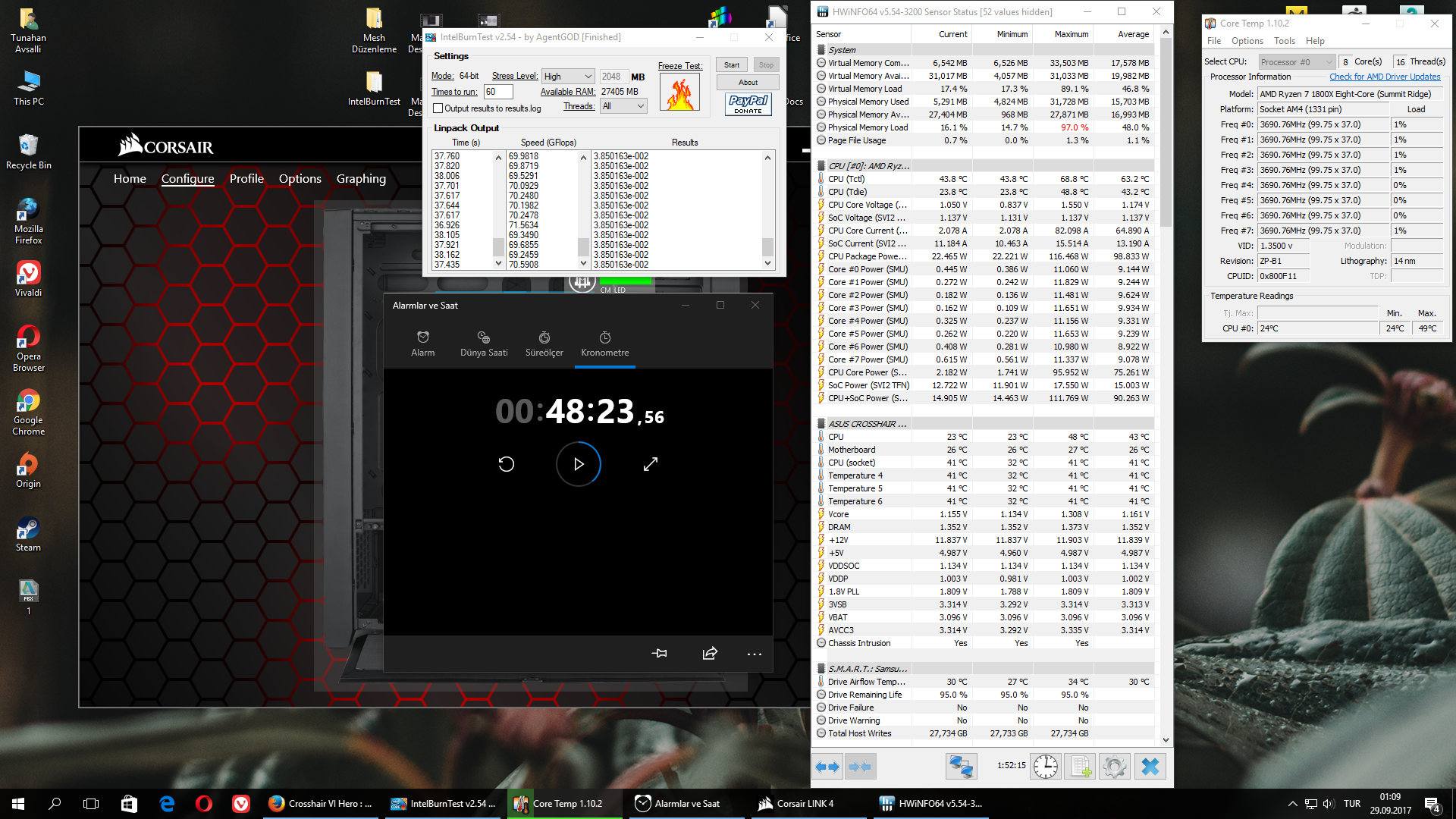Close HWiNFO sensors with blue X button
1456x819 pixels.
tap(1150, 767)
